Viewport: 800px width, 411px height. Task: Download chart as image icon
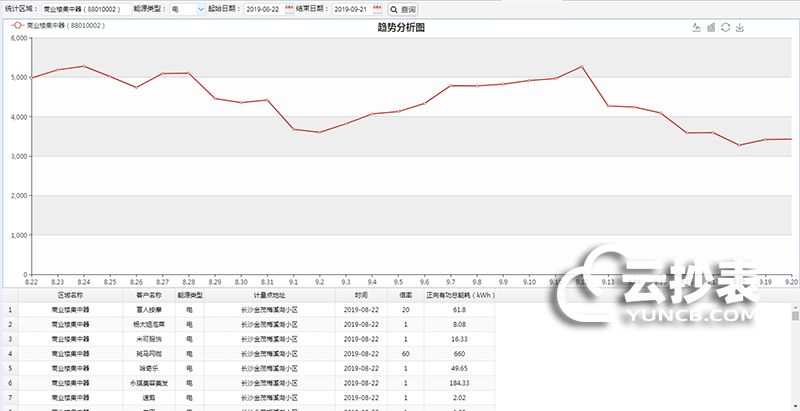(x=740, y=28)
